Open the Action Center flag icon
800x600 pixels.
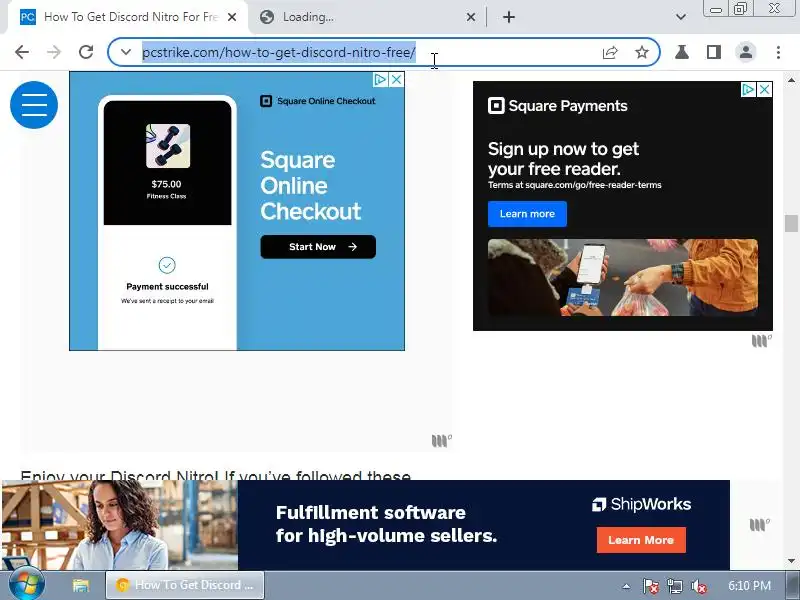click(651, 586)
